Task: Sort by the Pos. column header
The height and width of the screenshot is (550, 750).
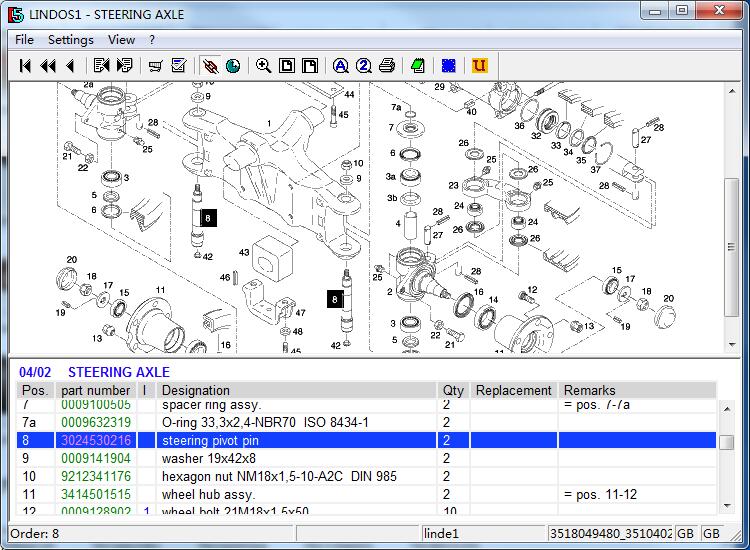Action: pos(35,390)
